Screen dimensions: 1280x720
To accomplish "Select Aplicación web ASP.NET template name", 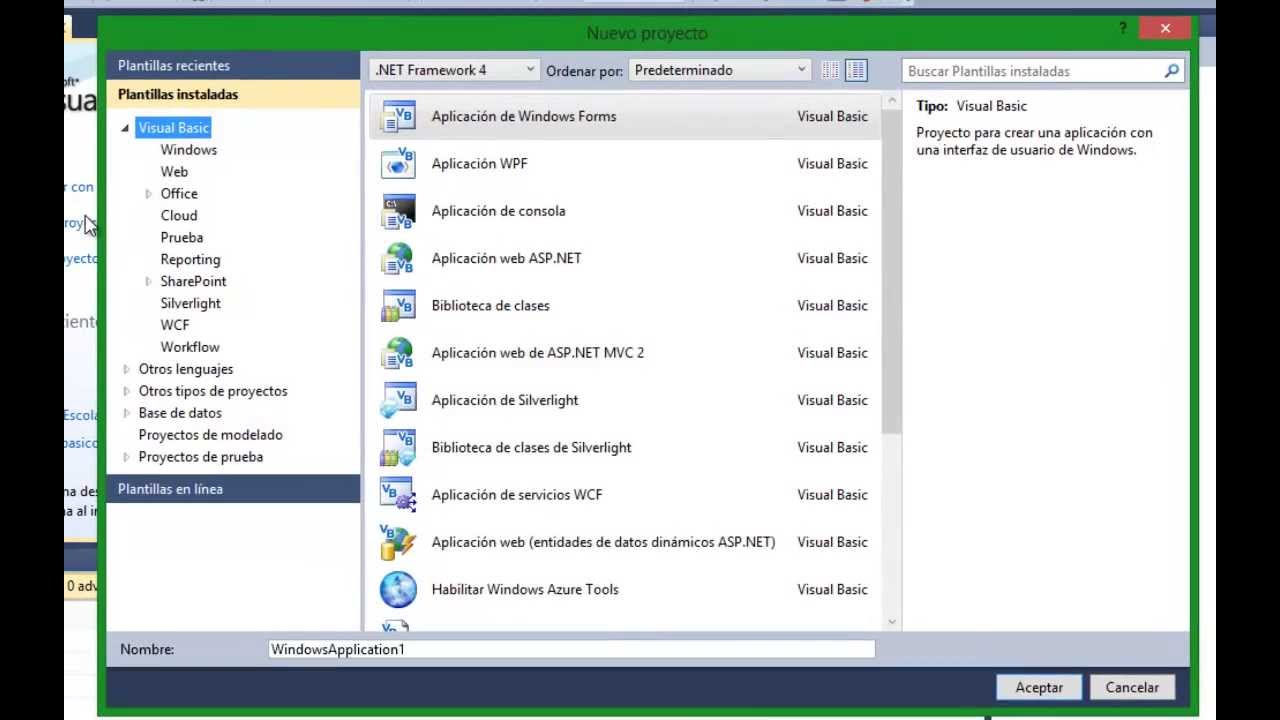I will tap(506, 259).
